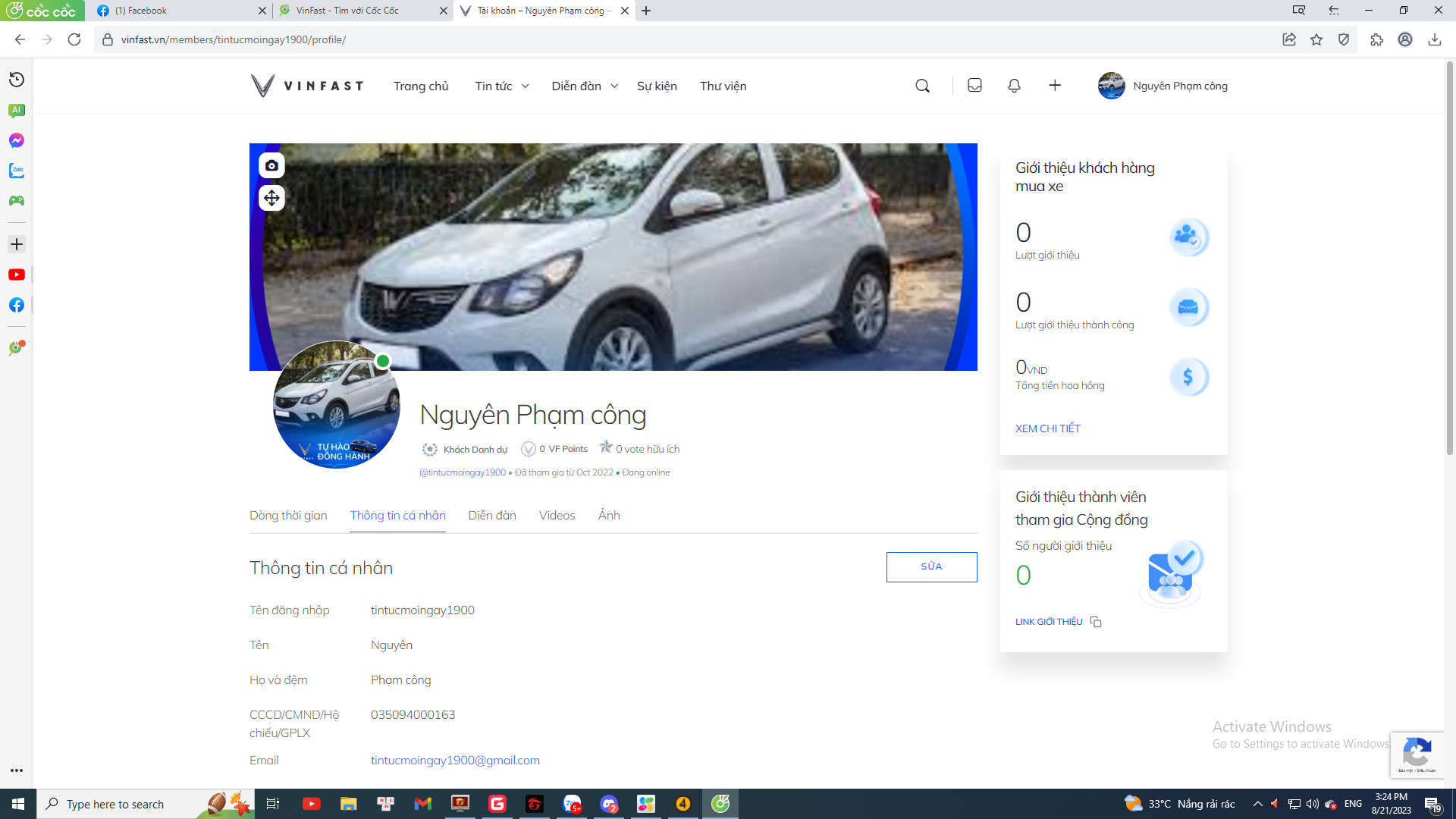Switch to Dòng thời gian tab
1456x819 pixels.
[x=288, y=516]
